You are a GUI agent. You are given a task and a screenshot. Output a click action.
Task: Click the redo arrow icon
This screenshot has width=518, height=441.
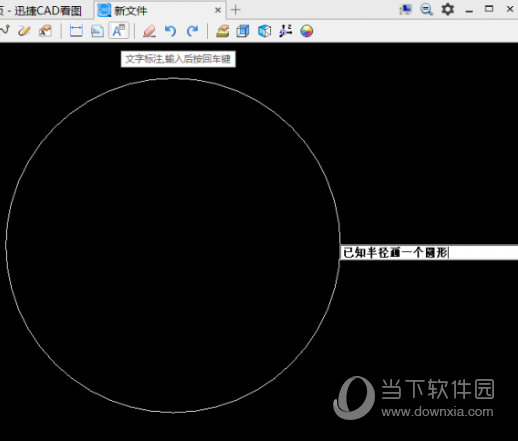pyautogui.click(x=192, y=31)
